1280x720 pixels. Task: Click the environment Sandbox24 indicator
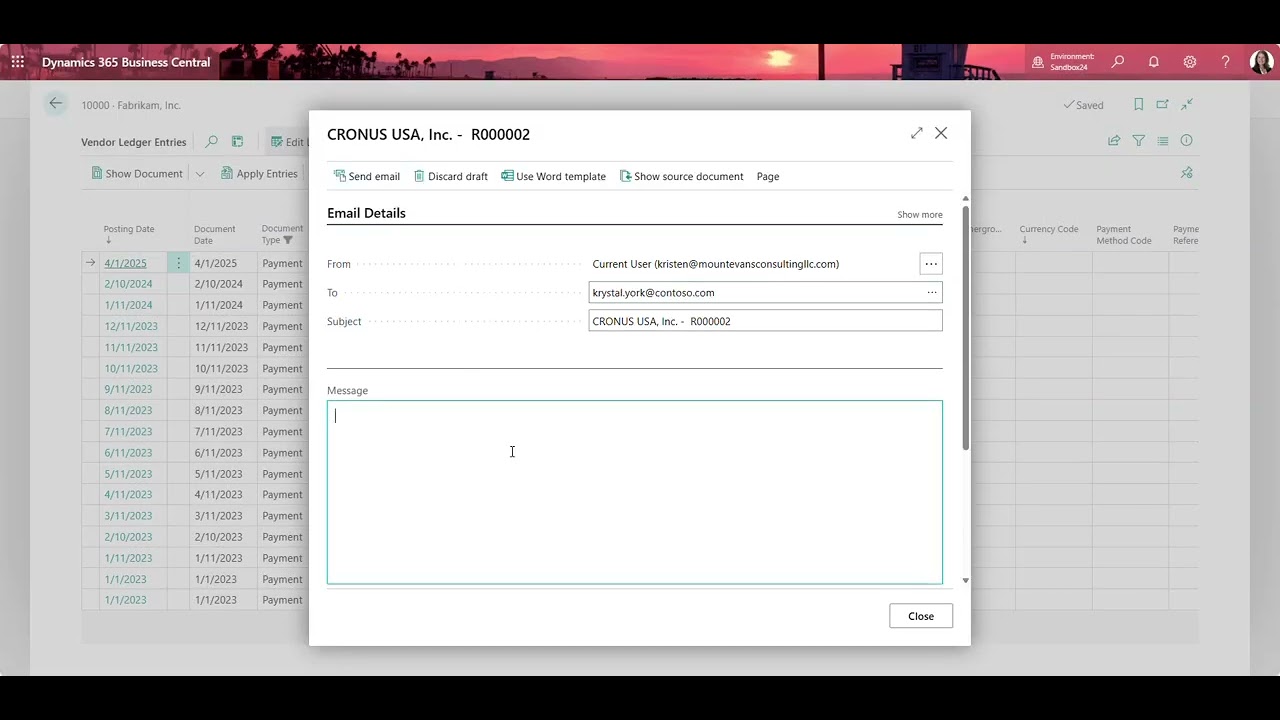pyautogui.click(x=1064, y=62)
